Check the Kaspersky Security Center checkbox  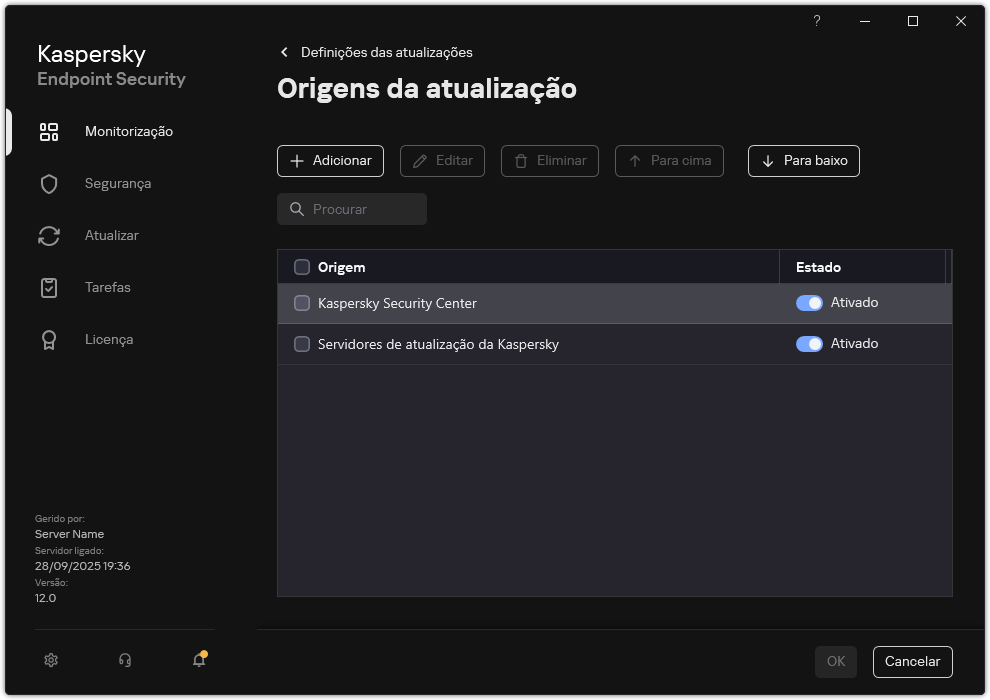[x=302, y=302]
